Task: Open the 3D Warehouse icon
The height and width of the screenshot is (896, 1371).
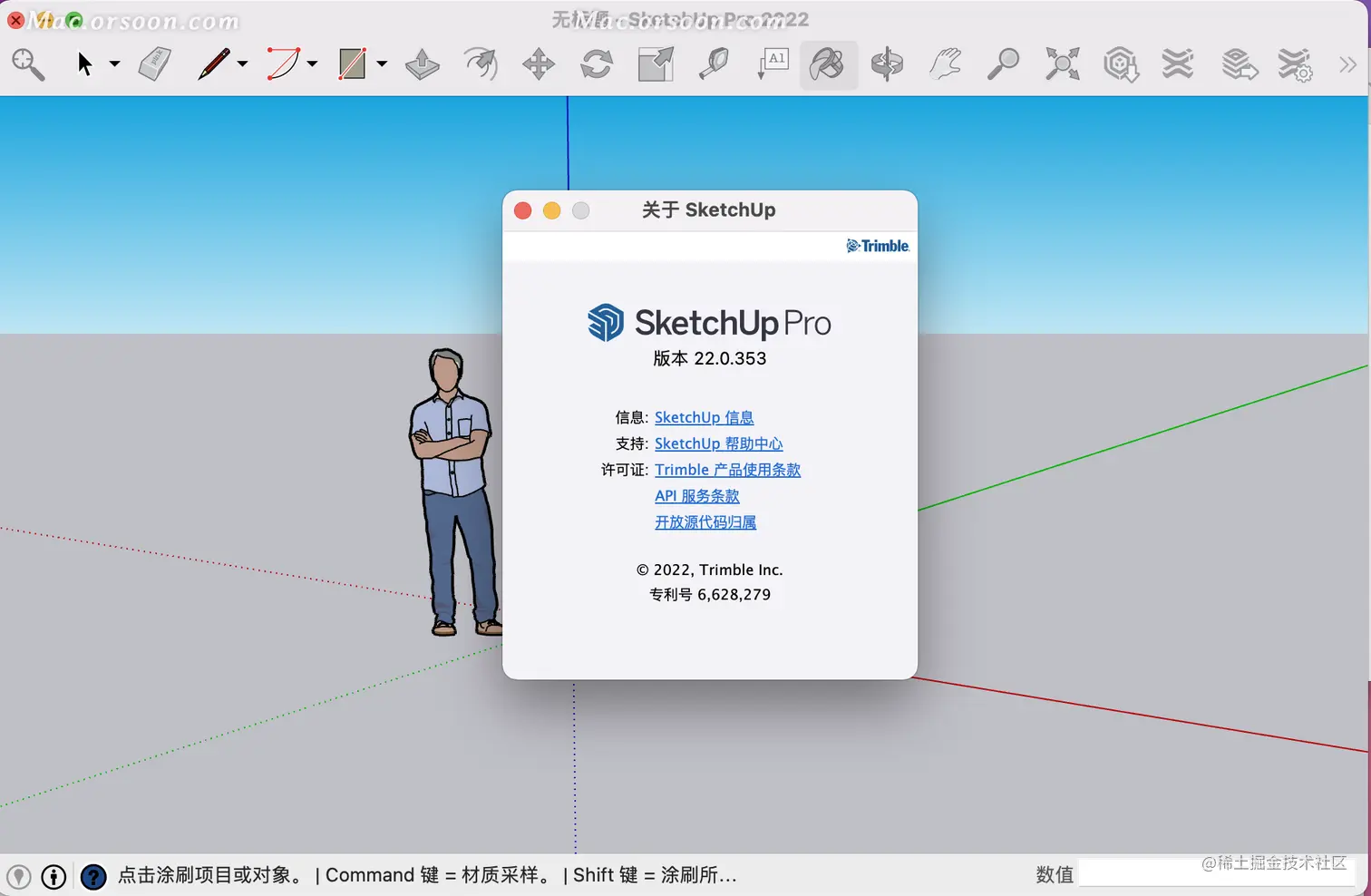Action: [x=1121, y=64]
